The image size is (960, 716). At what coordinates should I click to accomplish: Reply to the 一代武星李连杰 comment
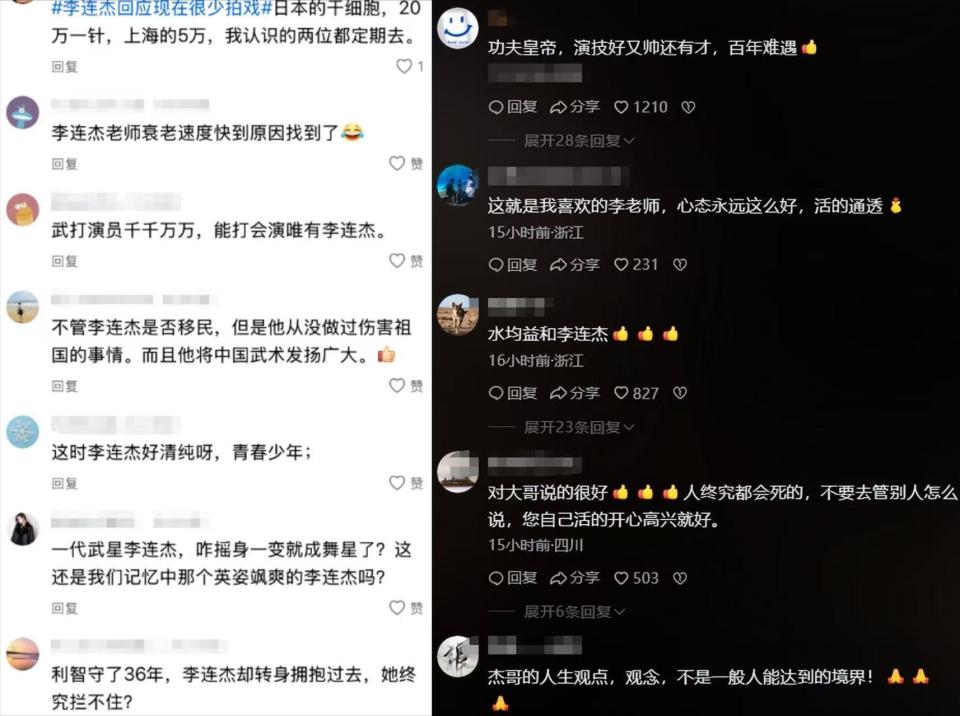point(64,608)
